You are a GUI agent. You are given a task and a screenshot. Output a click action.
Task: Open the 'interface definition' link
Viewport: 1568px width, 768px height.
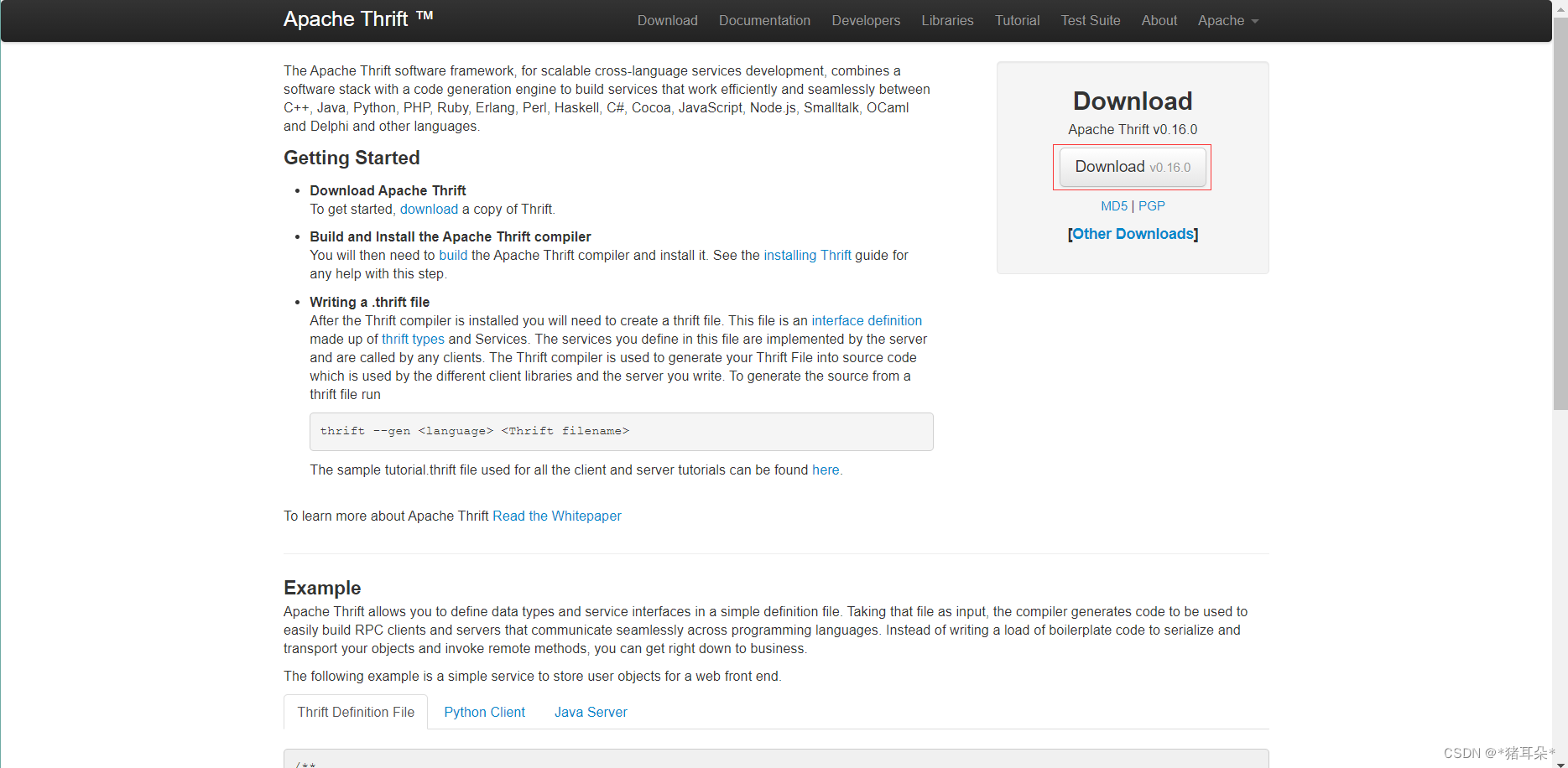(867, 321)
